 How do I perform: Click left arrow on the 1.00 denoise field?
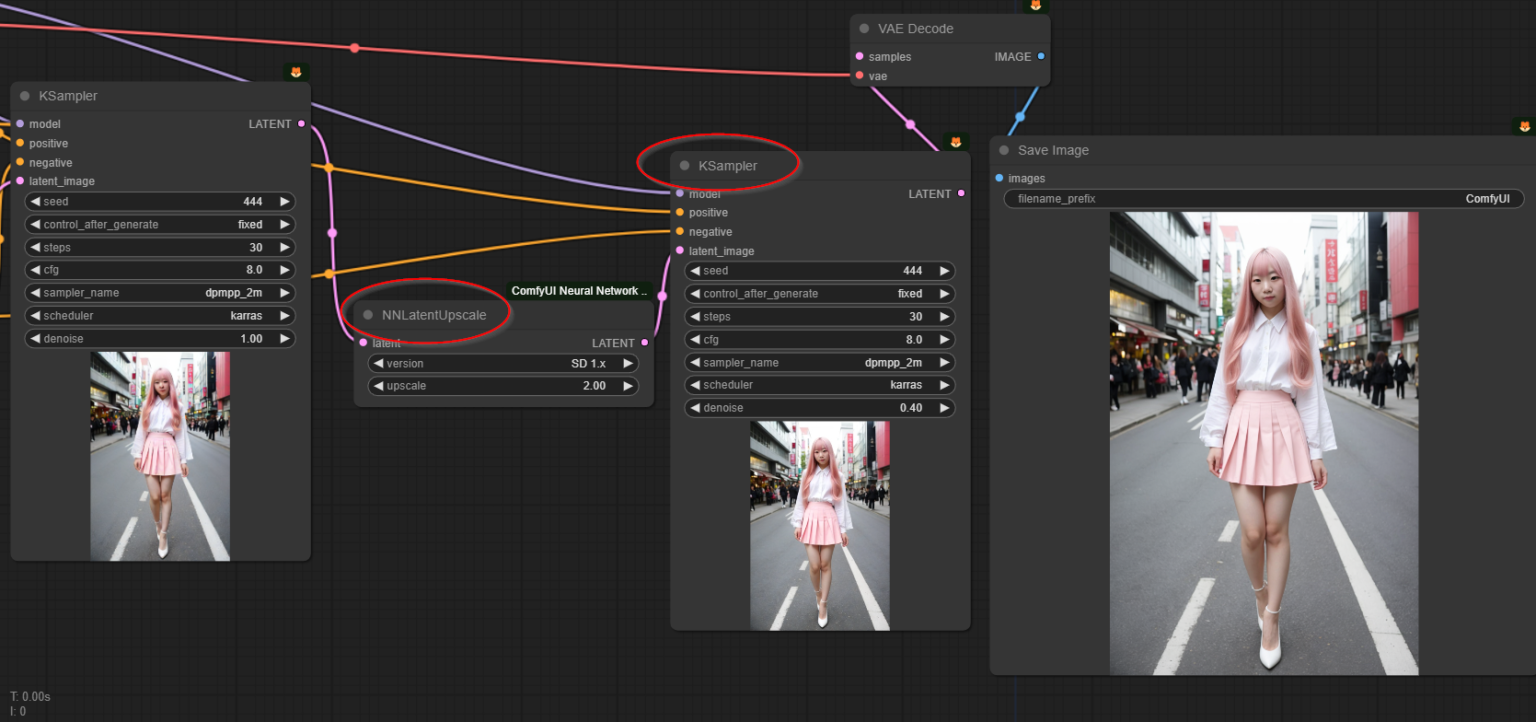(x=35, y=339)
